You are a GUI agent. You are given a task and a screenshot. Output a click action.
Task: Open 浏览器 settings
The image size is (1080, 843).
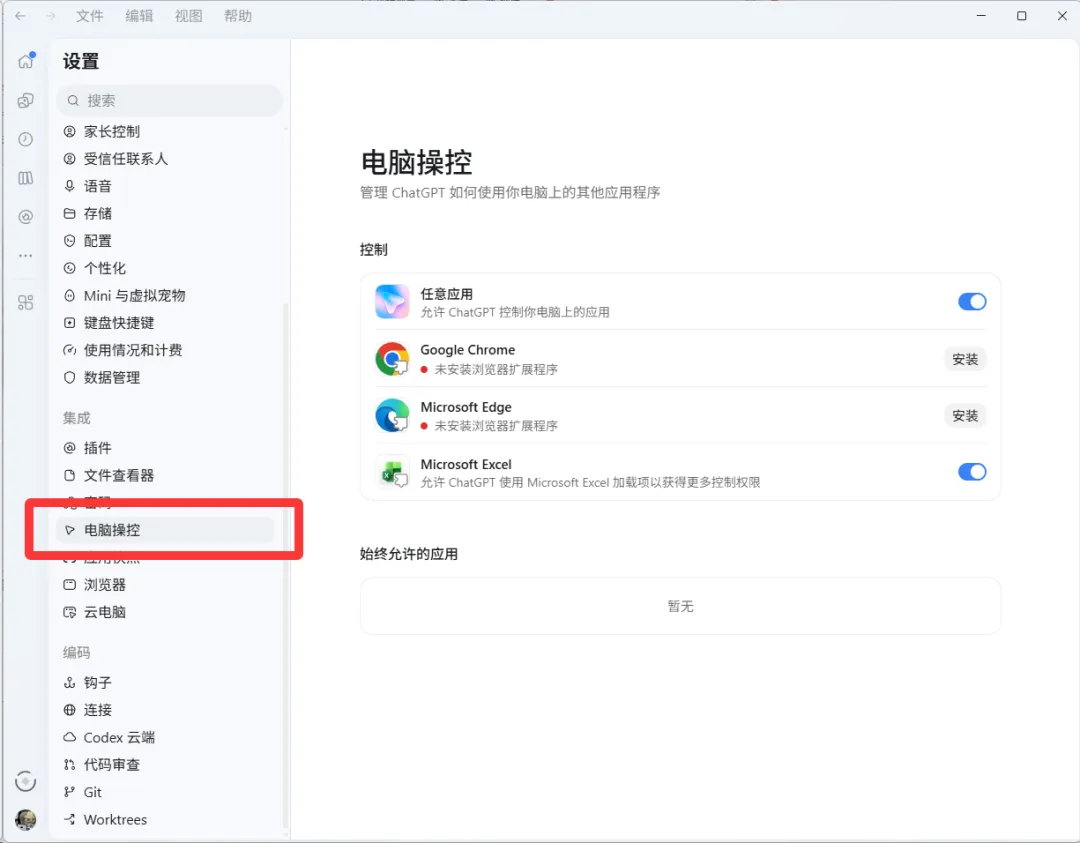click(x=165, y=585)
